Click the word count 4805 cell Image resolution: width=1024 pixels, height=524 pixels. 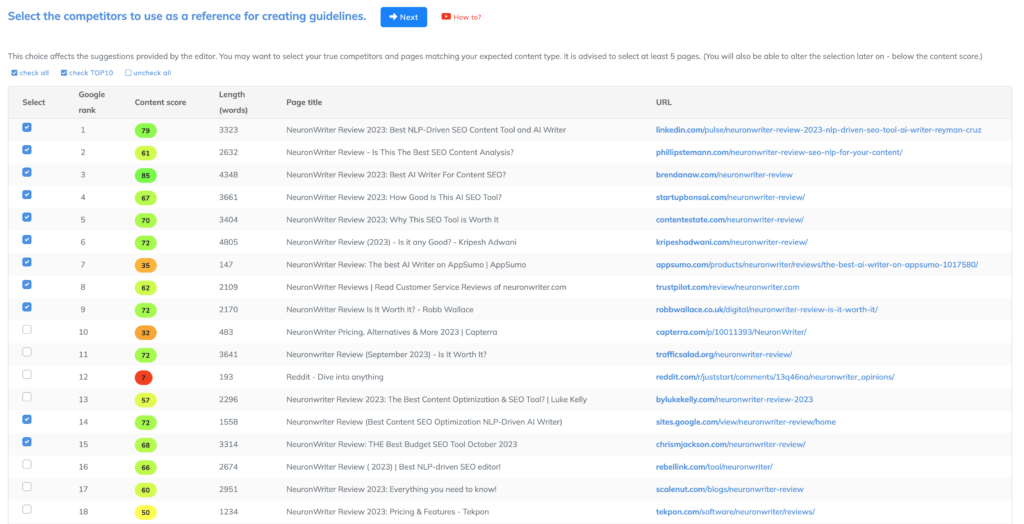point(229,242)
